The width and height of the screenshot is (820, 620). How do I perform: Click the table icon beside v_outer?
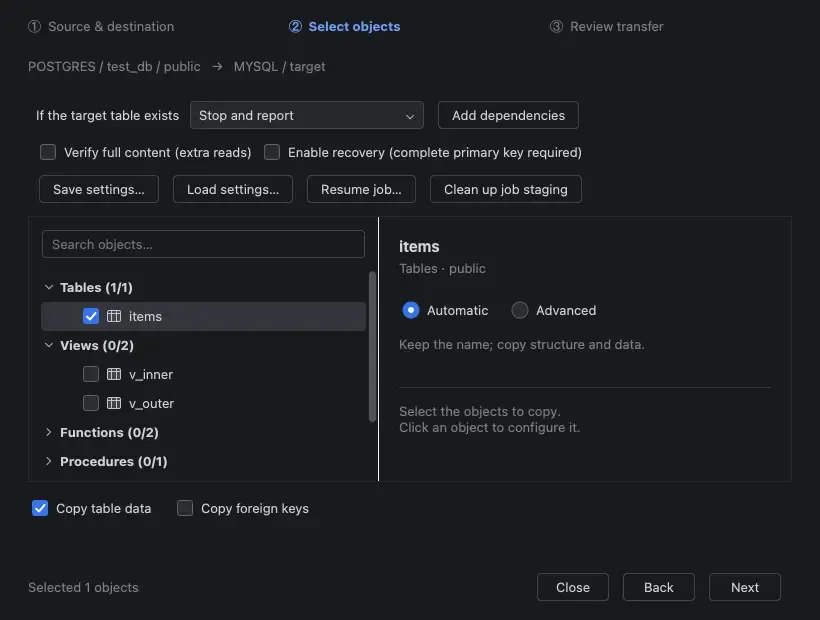114,403
